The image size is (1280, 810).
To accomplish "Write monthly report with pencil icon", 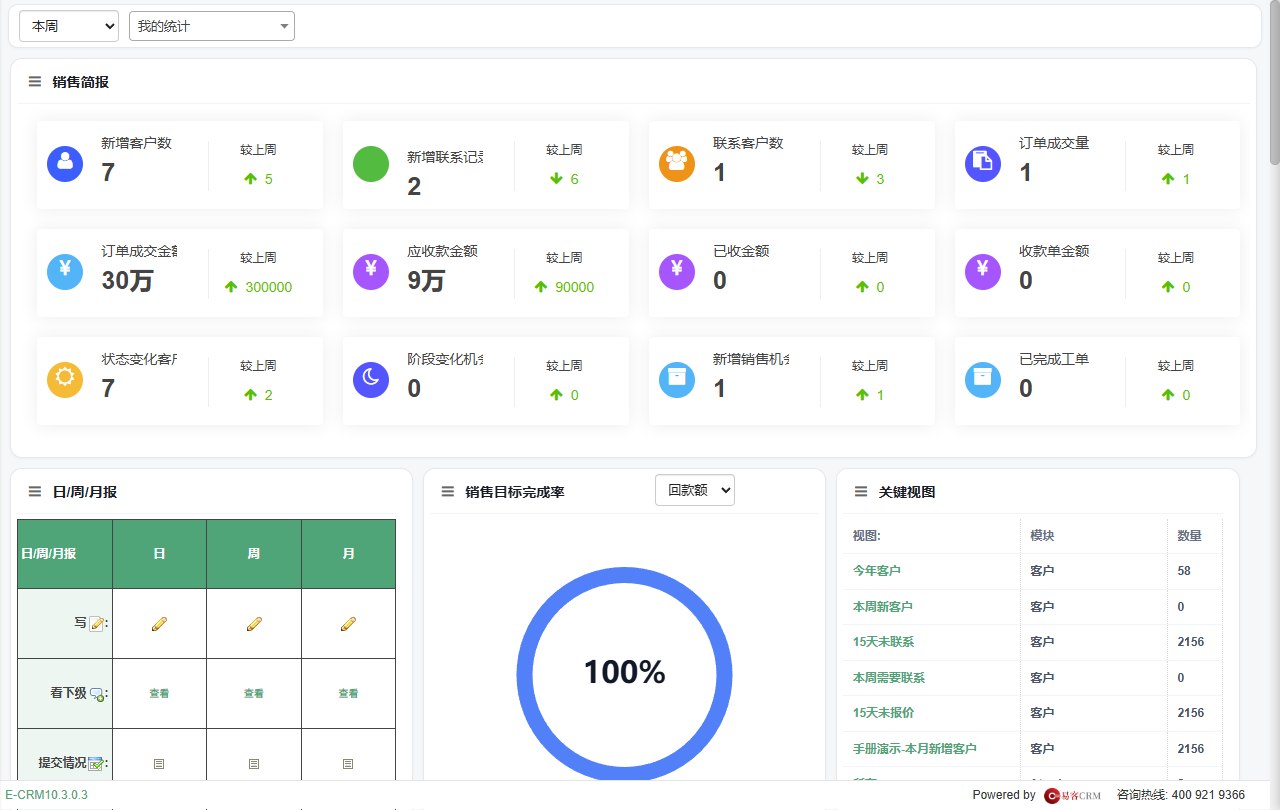I will tap(348, 624).
